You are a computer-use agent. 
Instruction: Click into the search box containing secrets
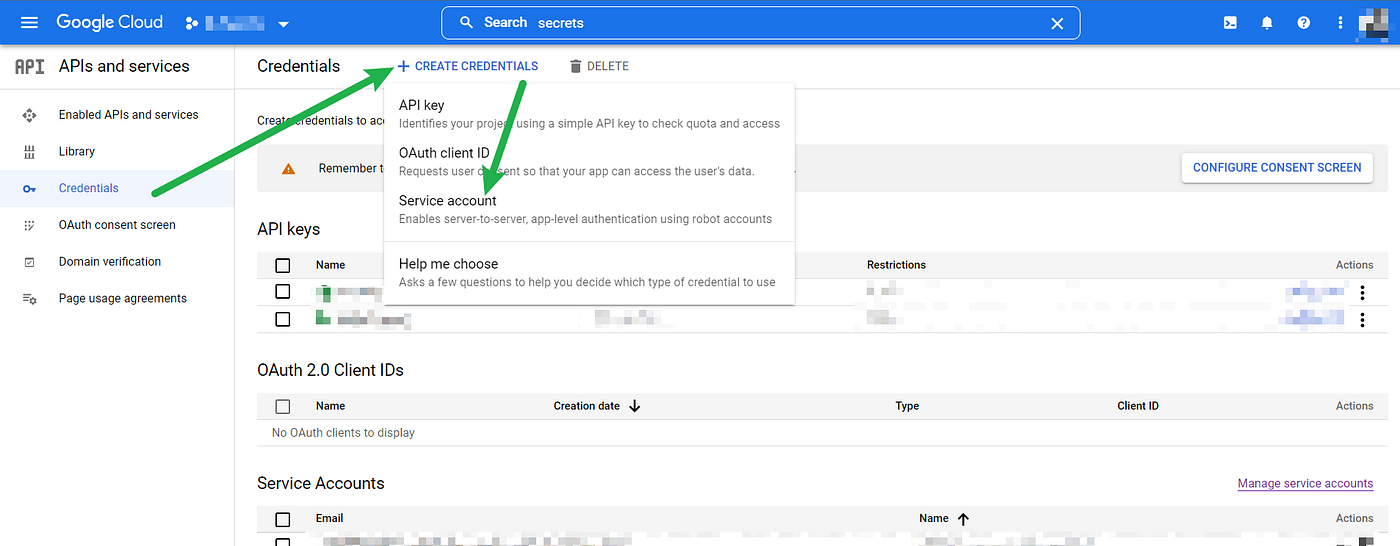click(760, 22)
